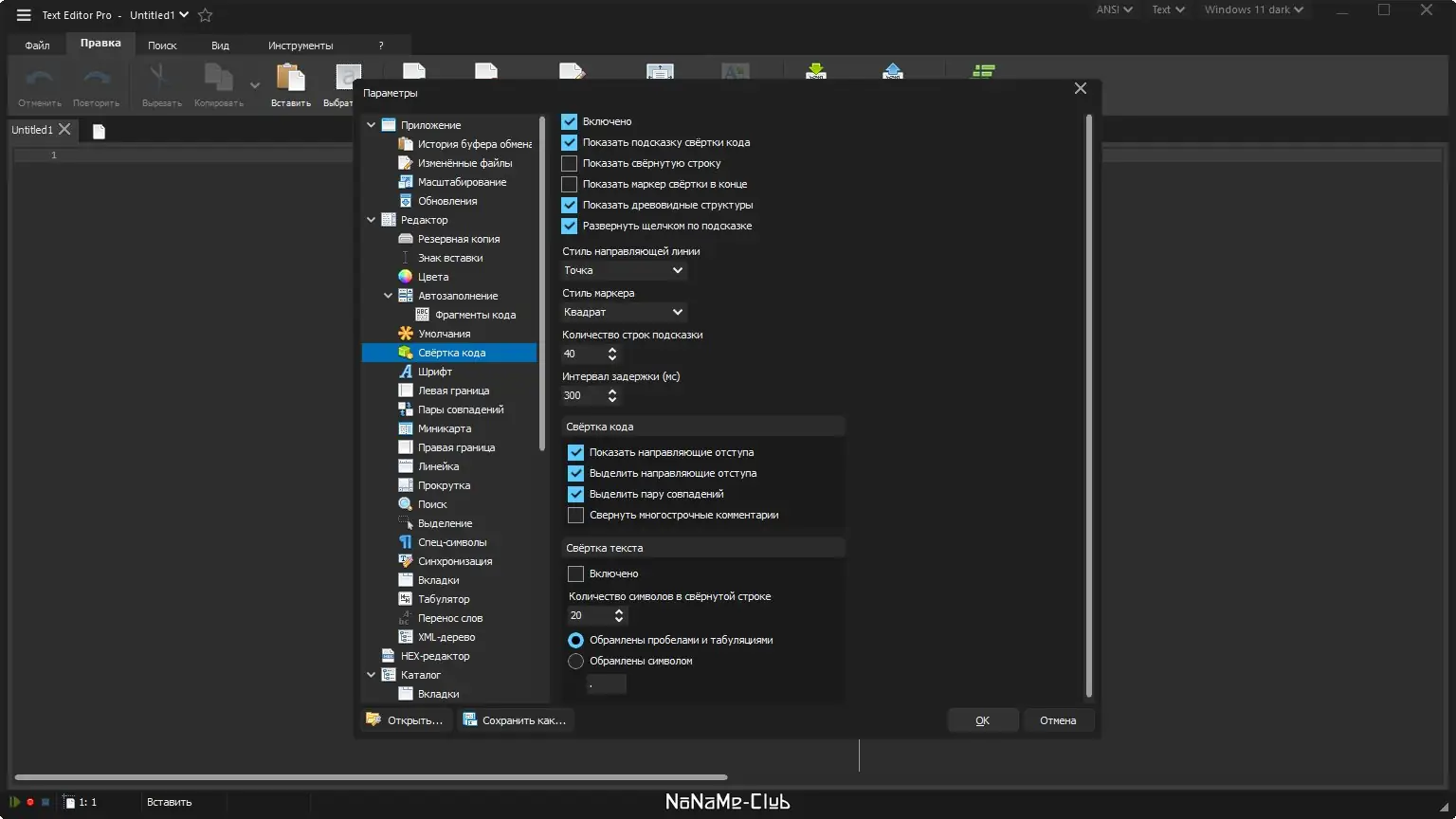Switch to the Вид ribbon tab
This screenshot has width=1456, height=819.
[x=220, y=45]
